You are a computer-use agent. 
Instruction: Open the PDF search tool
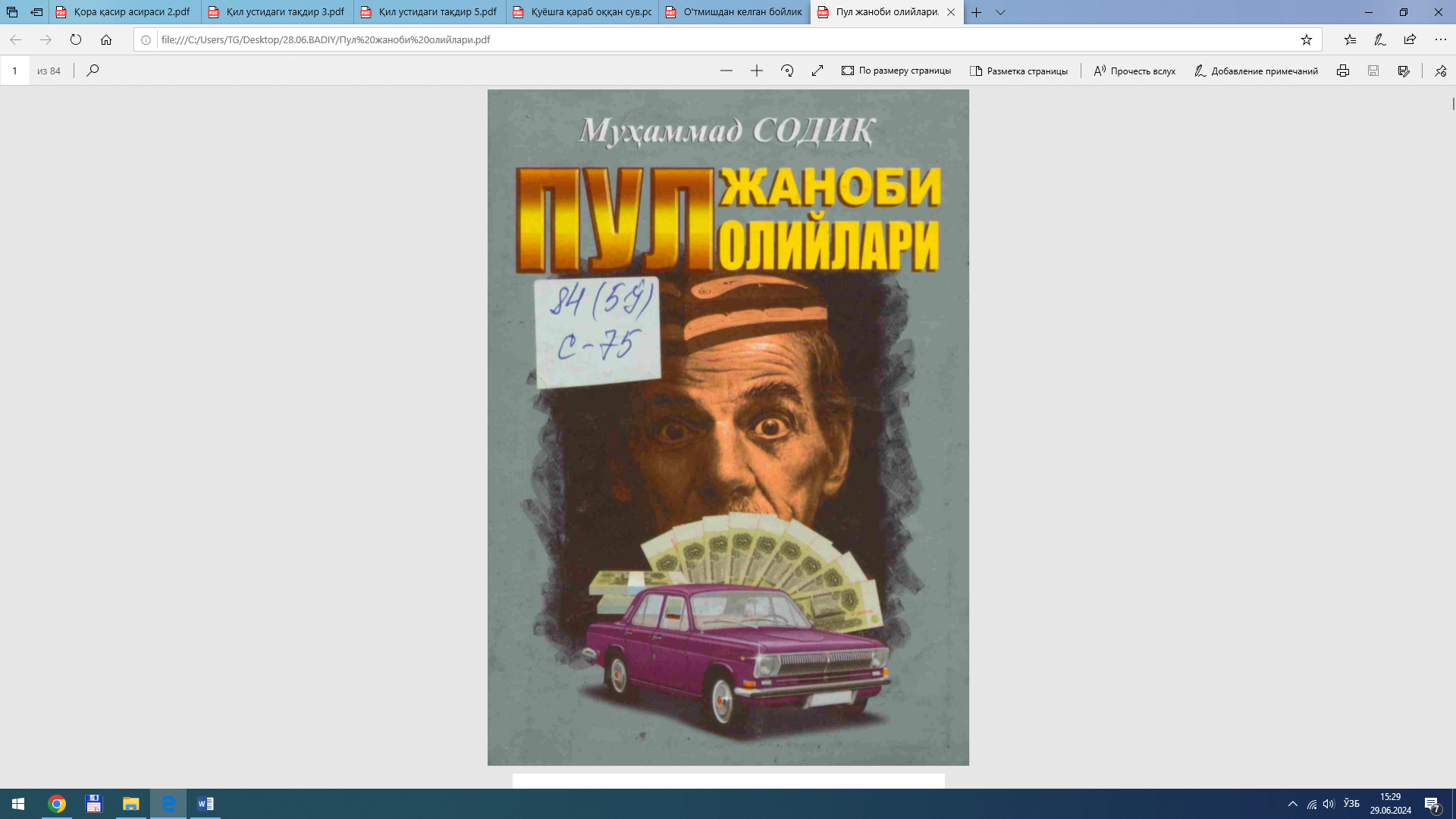point(92,71)
